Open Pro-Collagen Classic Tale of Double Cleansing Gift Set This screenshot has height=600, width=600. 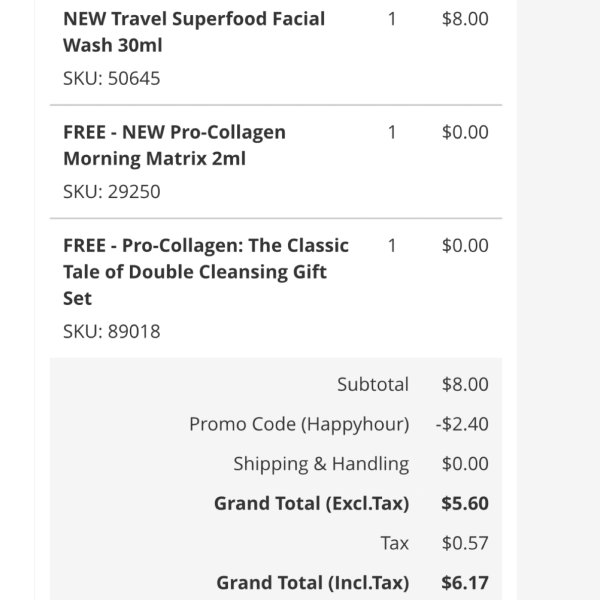206,272
